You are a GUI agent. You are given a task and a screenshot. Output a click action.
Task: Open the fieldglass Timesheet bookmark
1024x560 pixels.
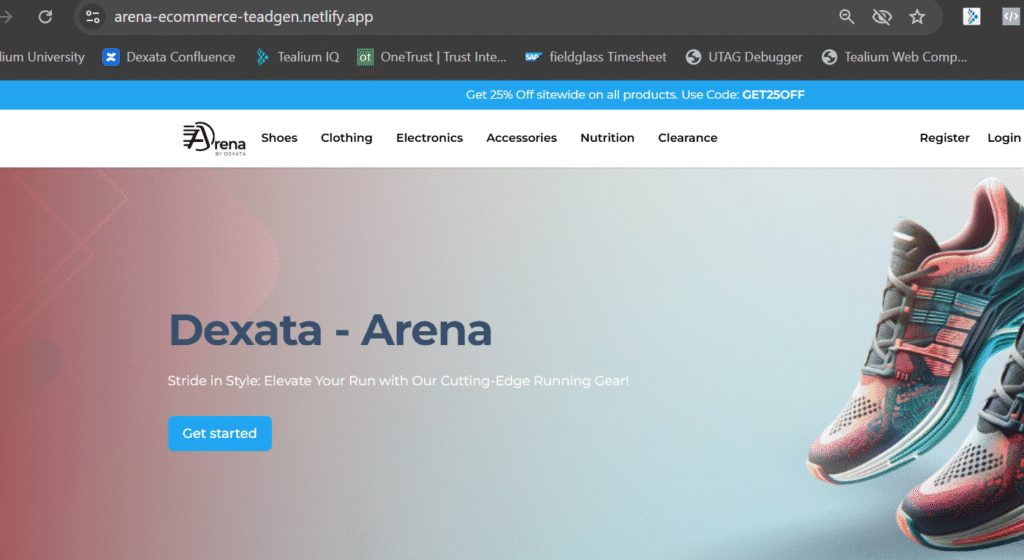click(x=595, y=57)
